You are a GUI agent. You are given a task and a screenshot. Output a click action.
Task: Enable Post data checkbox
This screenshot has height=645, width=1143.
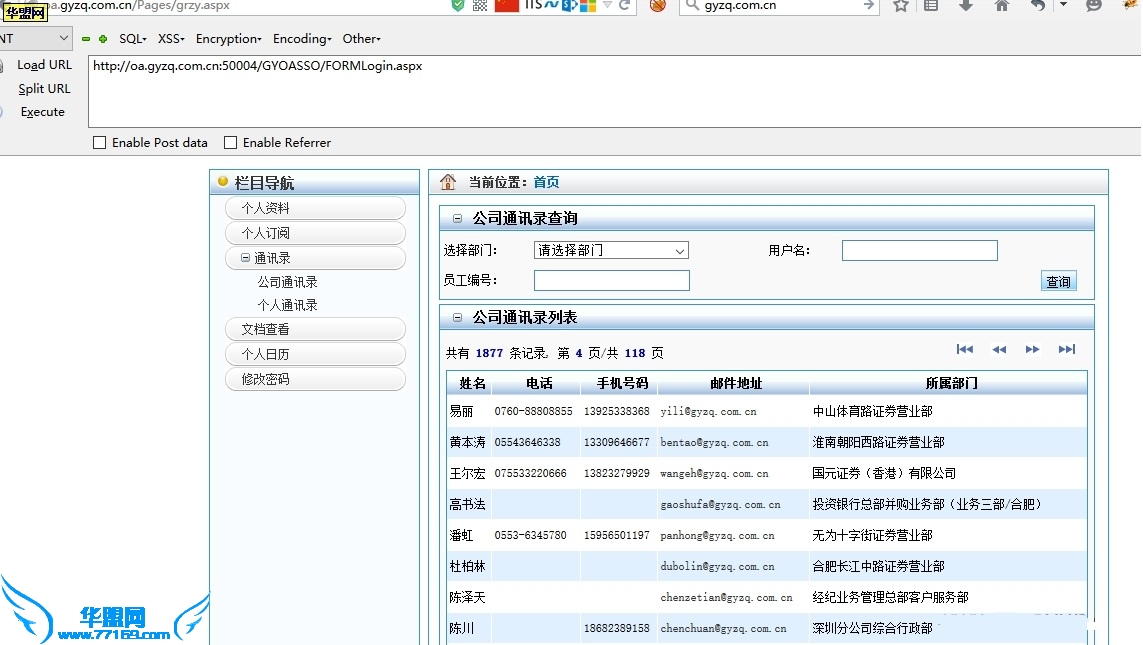coord(99,143)
